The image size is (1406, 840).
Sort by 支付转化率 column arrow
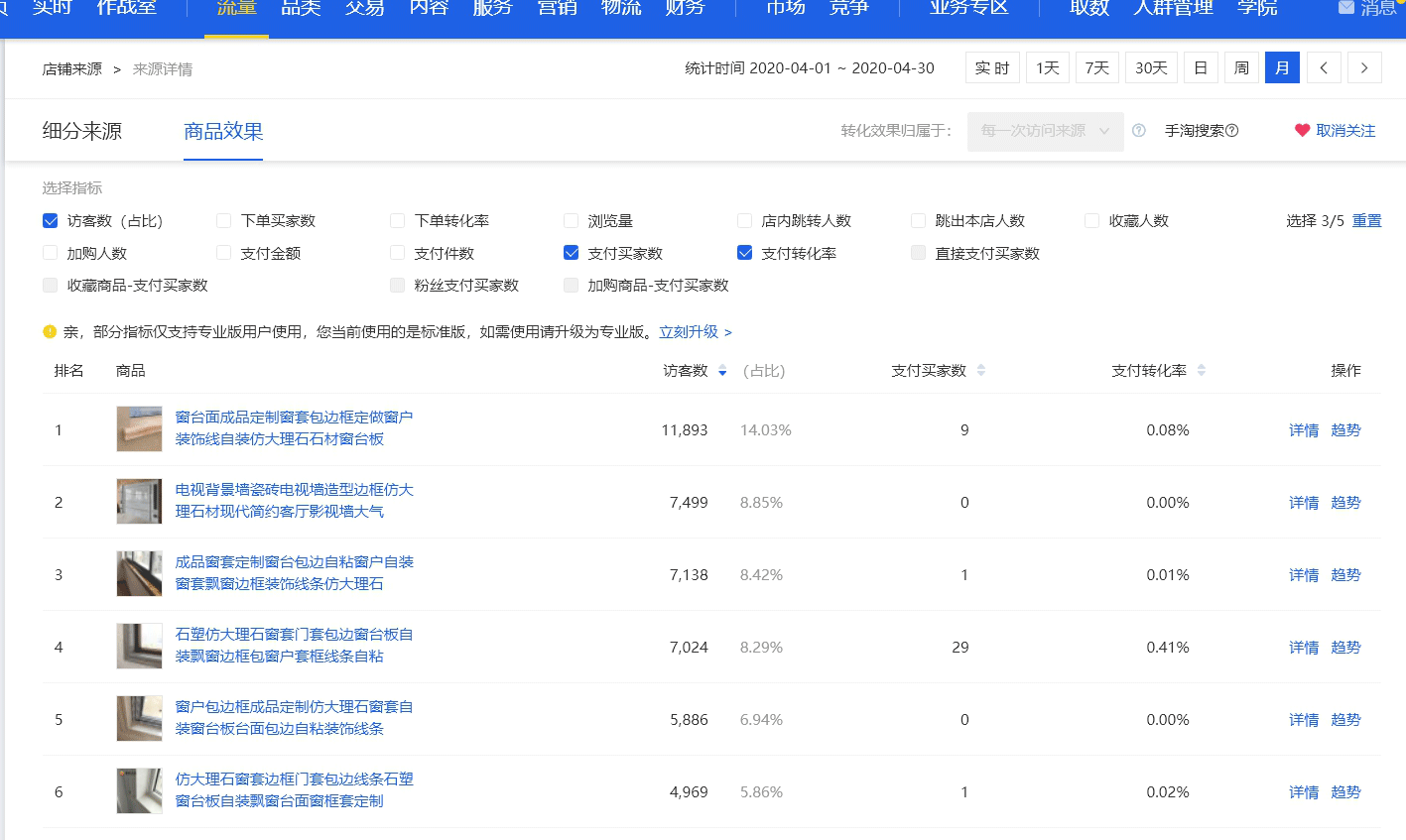[1202, 371]
